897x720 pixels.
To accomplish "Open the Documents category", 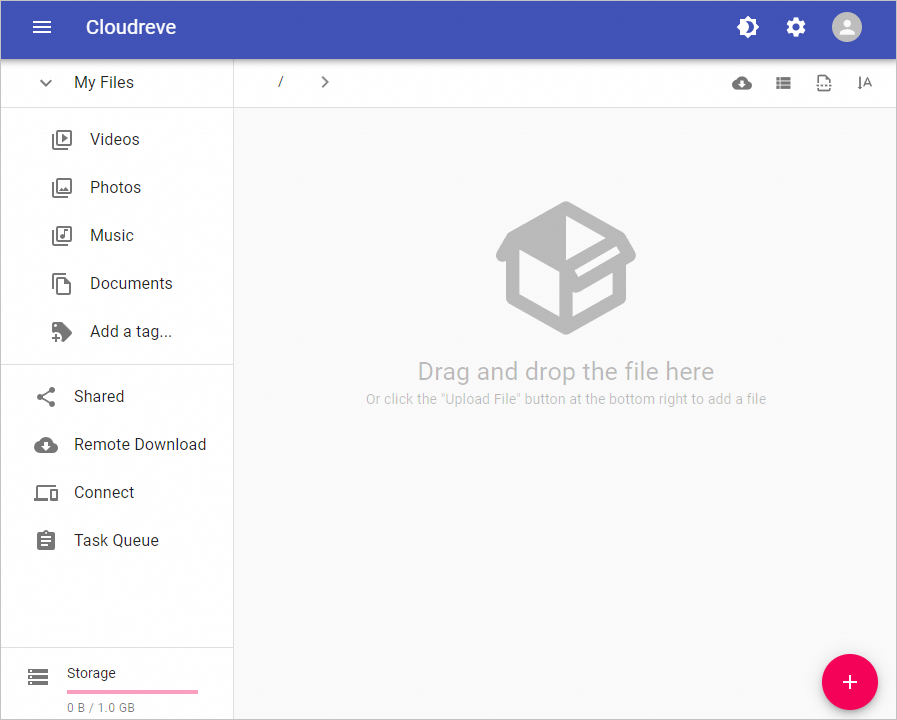I will click(x=131, y=284).
